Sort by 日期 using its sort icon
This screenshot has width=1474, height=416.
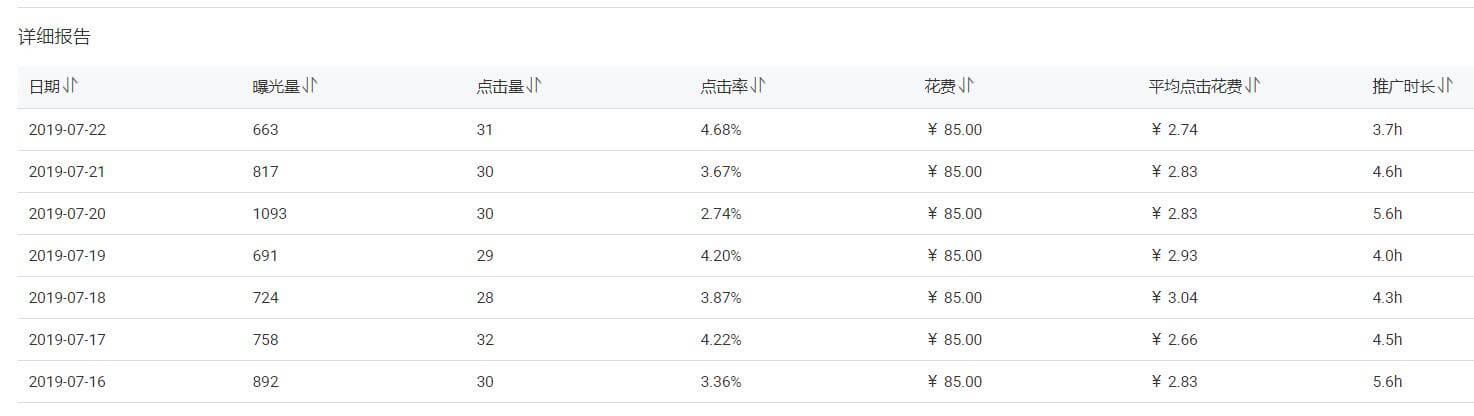70,87
